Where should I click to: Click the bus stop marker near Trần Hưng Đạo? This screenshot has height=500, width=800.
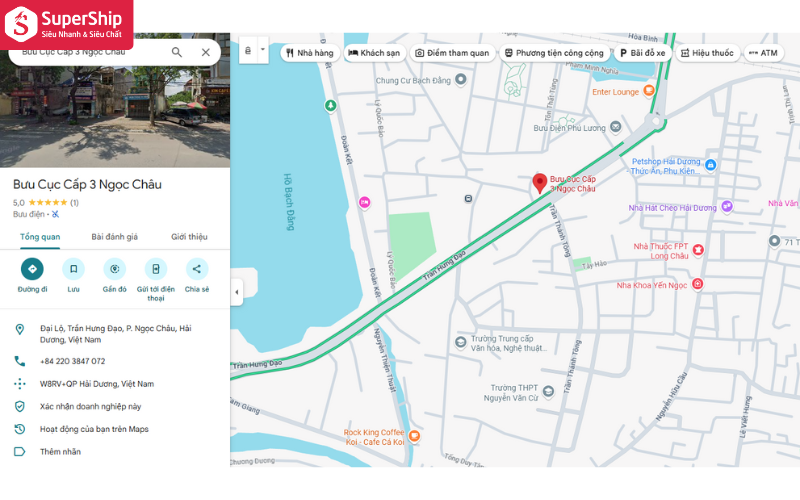pyautogui.click(x=468, y=198)
